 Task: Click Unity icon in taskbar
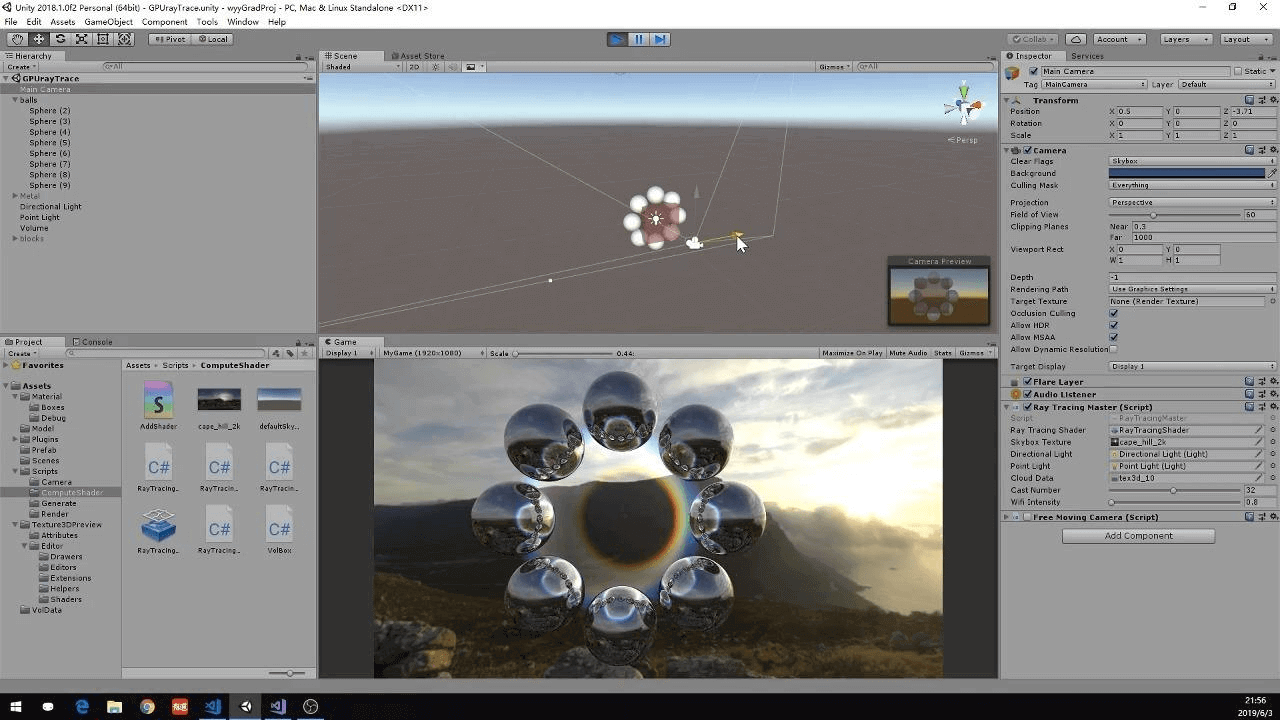(x=246, y=707)
